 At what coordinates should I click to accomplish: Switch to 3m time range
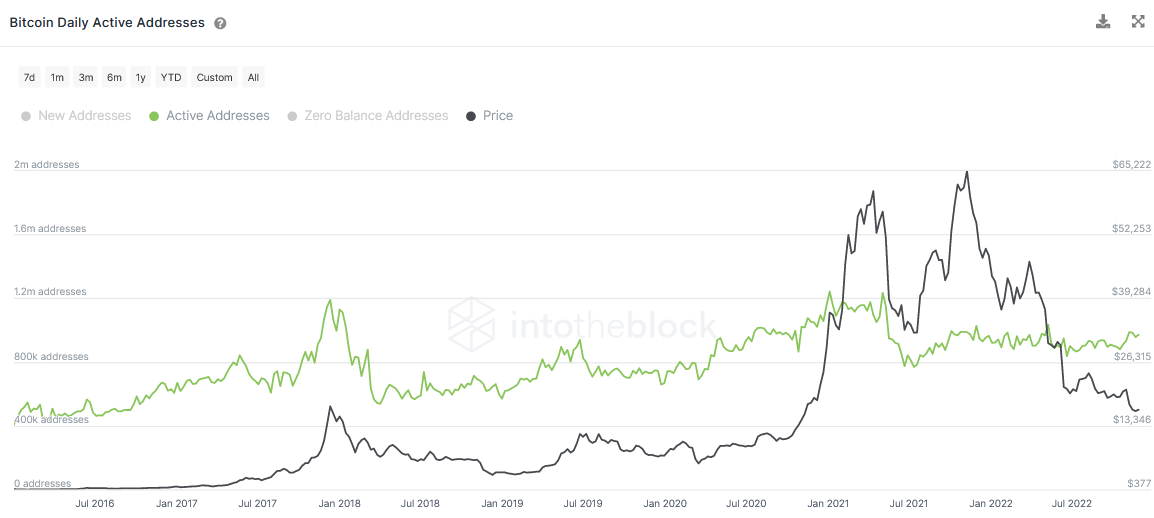(86, 77)
